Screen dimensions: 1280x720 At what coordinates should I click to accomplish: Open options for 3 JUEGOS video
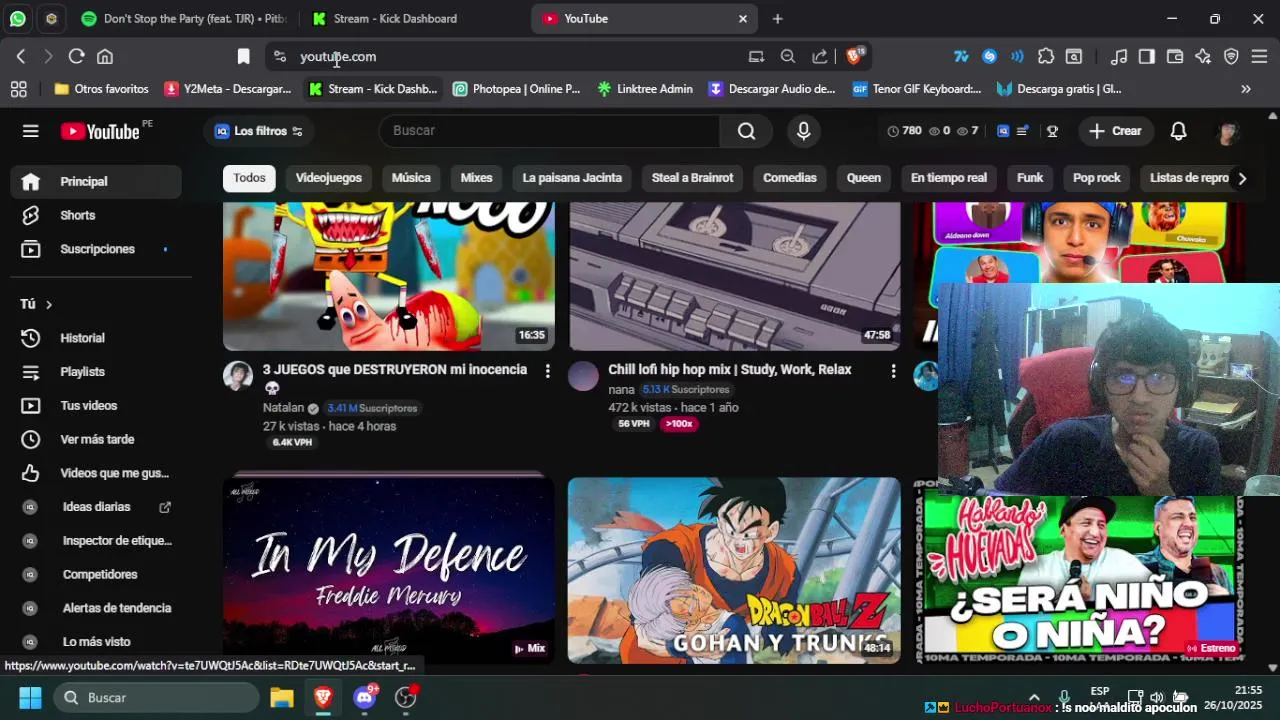click(x=547, y=371)
